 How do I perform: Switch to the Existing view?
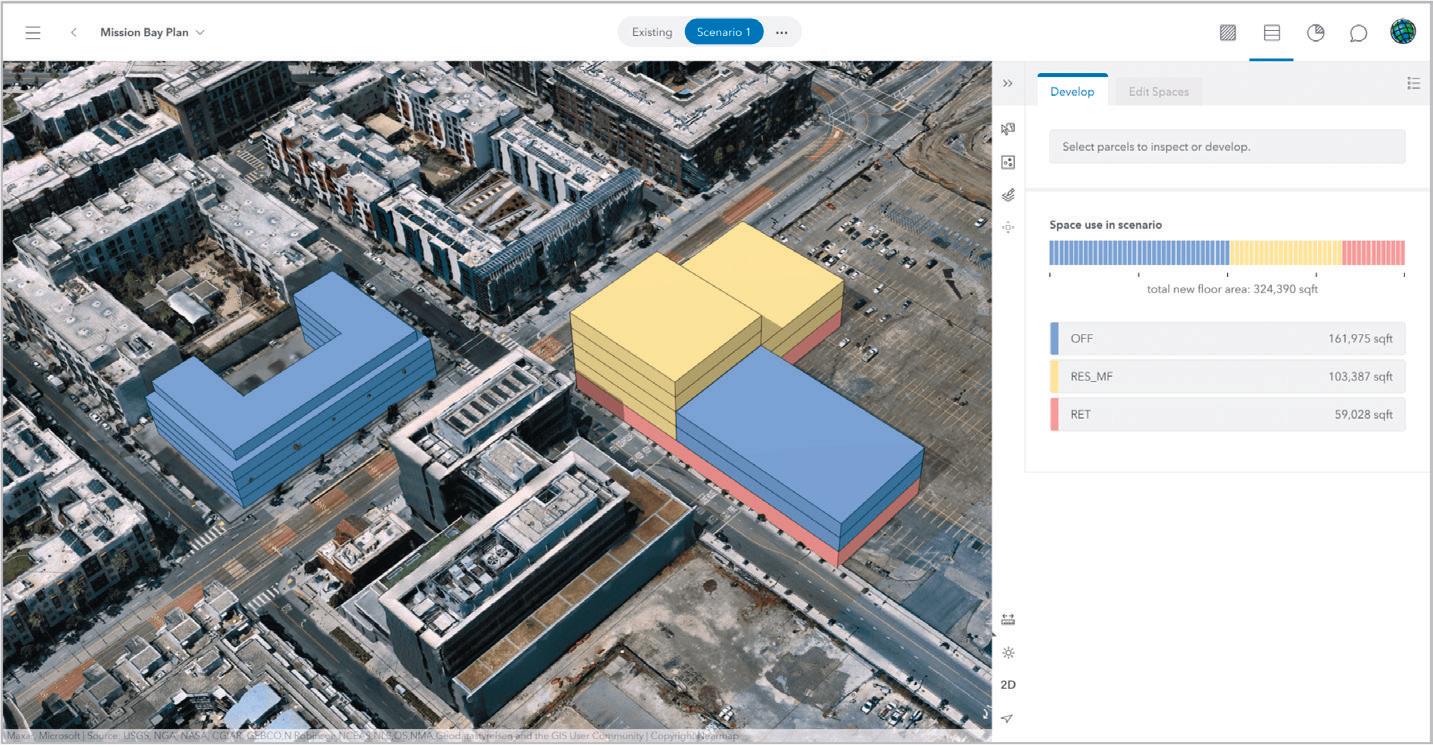pos(652,32)
